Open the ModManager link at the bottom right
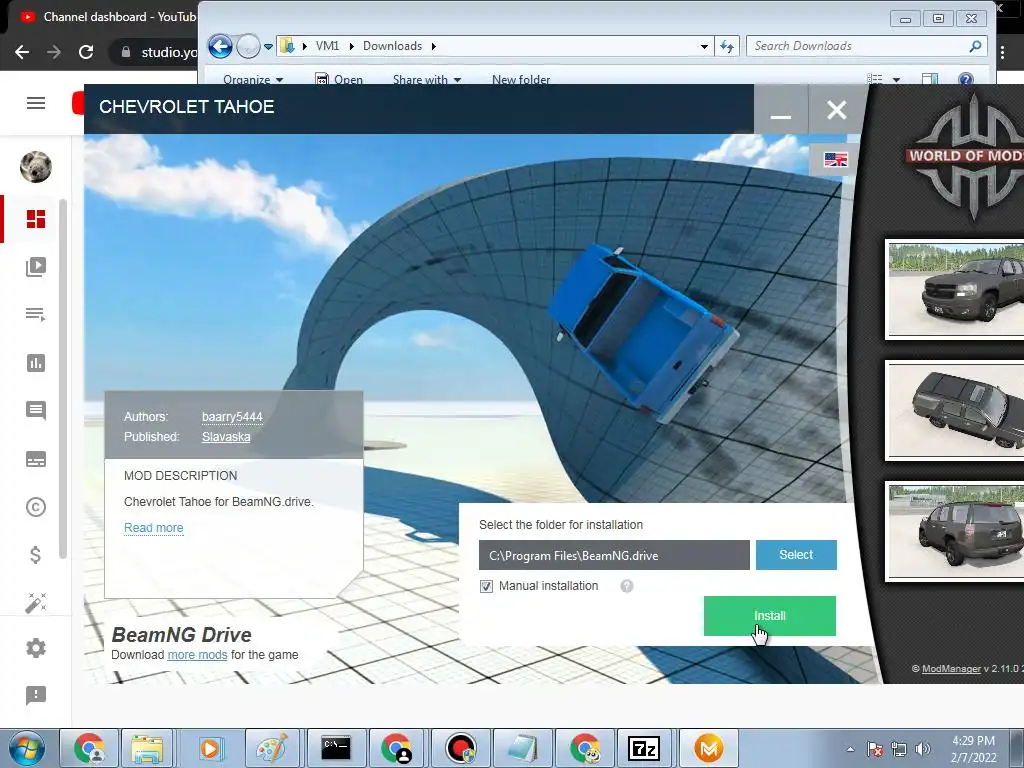 tap(951, 668)
